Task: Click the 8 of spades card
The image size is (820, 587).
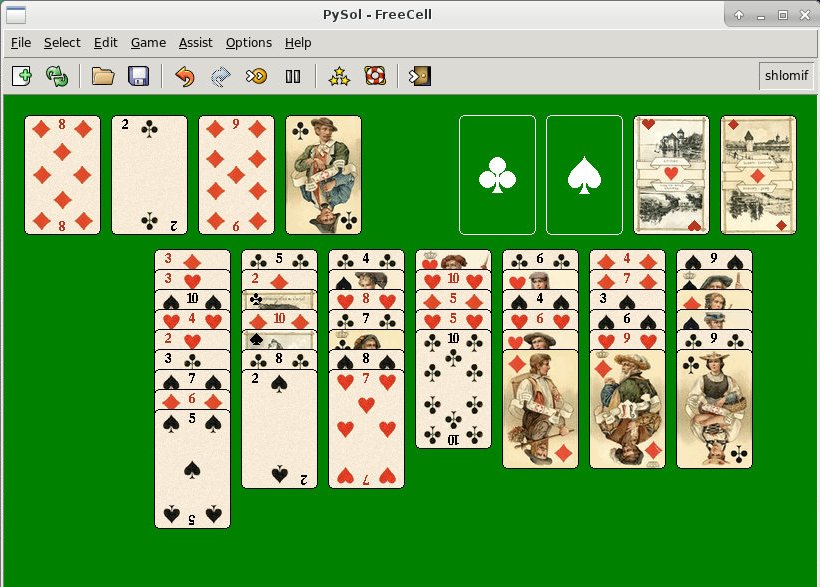Action: pos(367,360)
